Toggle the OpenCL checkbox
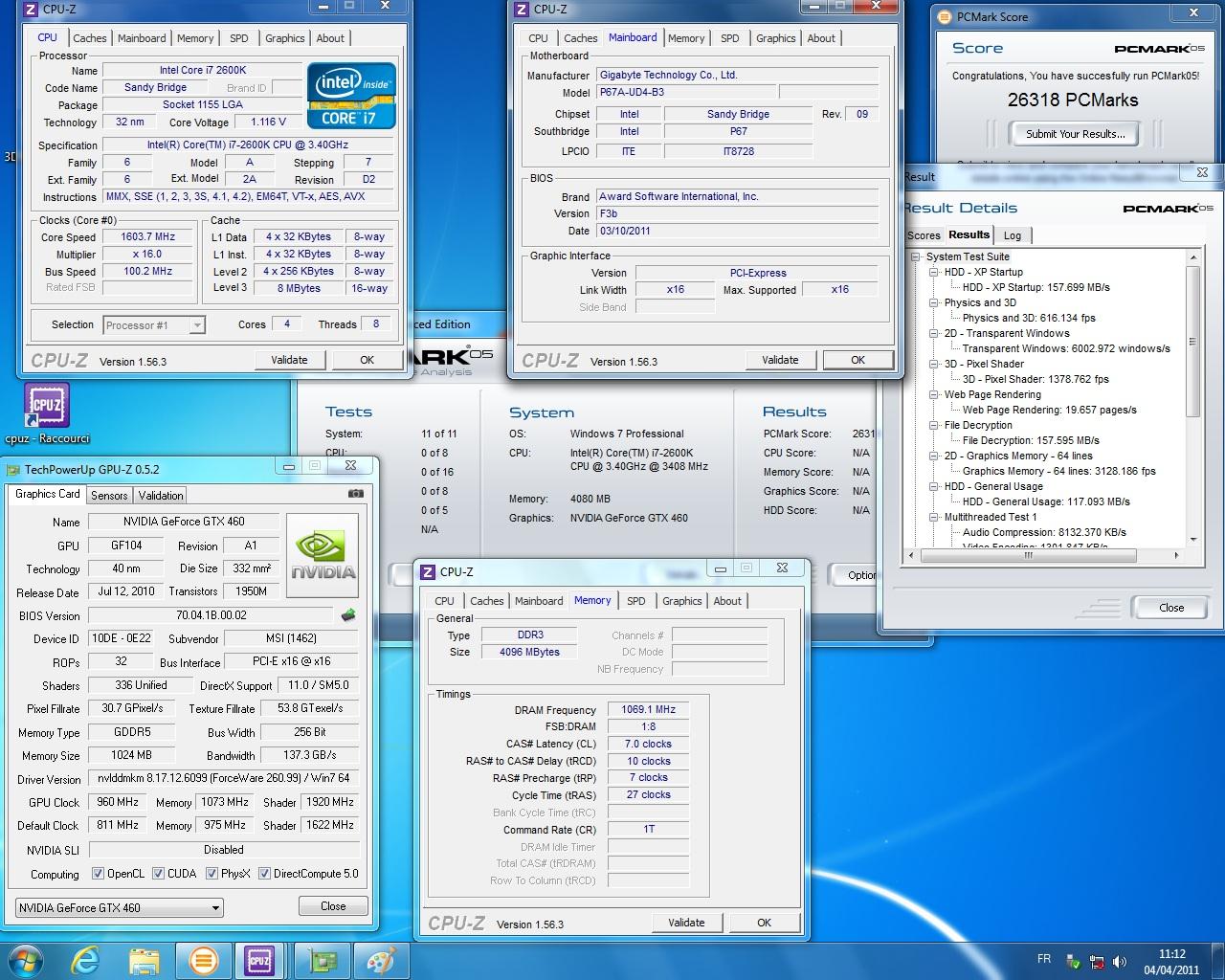 [x=98, y=874]
